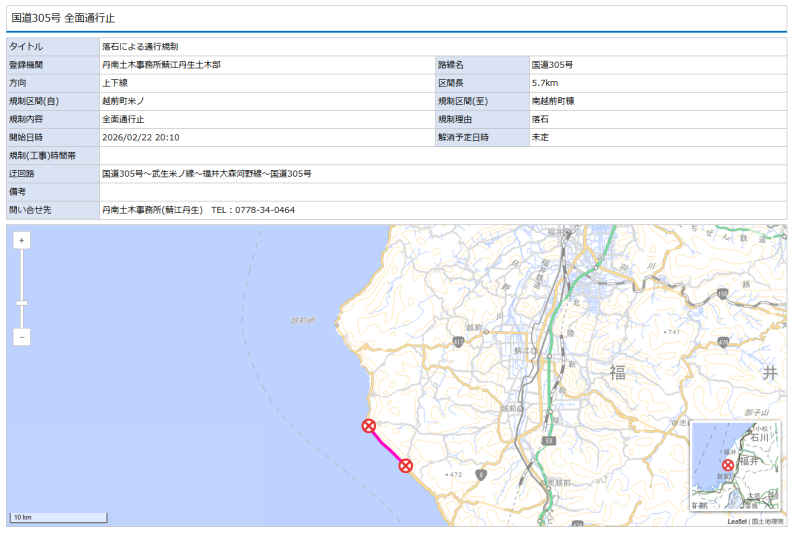Click the large 福 label on the map
This screenshot has width=800, height=542.
[618, 373]
